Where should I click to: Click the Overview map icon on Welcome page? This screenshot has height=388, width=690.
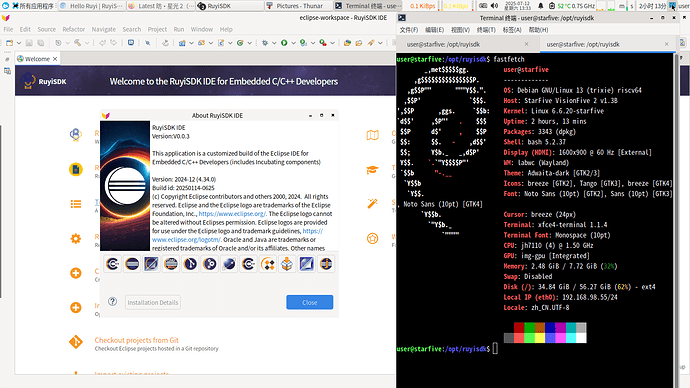(x=372, y=135)
